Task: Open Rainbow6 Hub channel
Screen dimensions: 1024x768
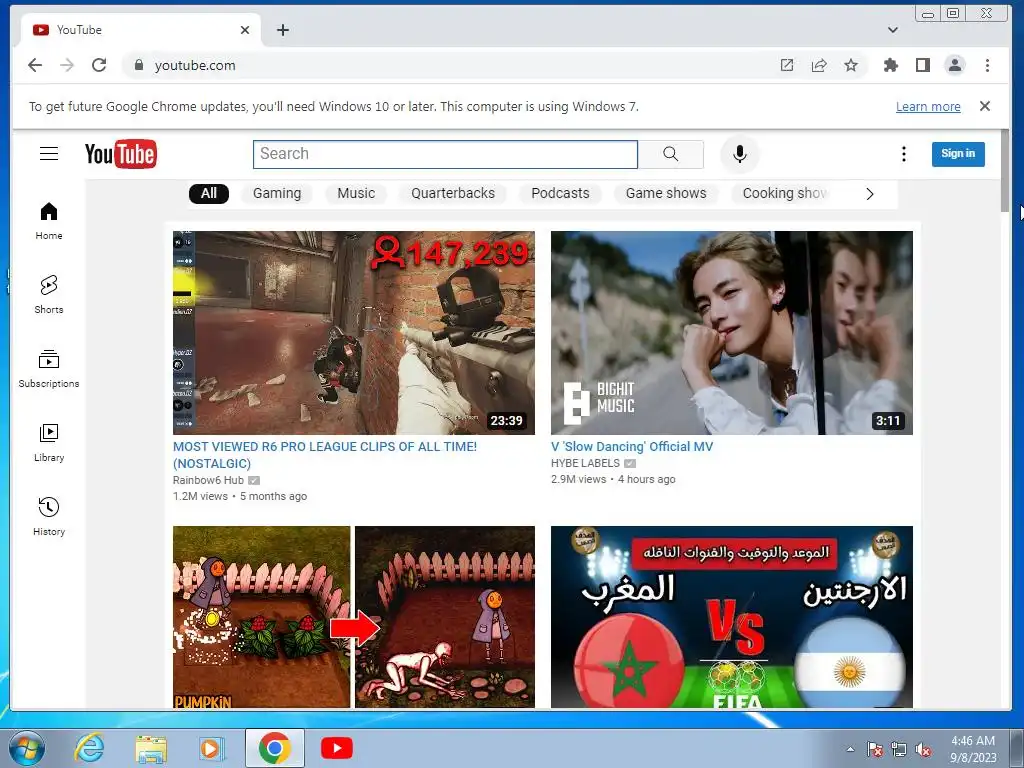Action: [x=208, y=480]
